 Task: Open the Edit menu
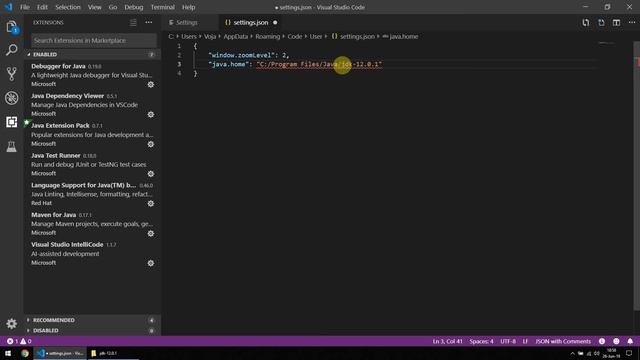(42, 7)
